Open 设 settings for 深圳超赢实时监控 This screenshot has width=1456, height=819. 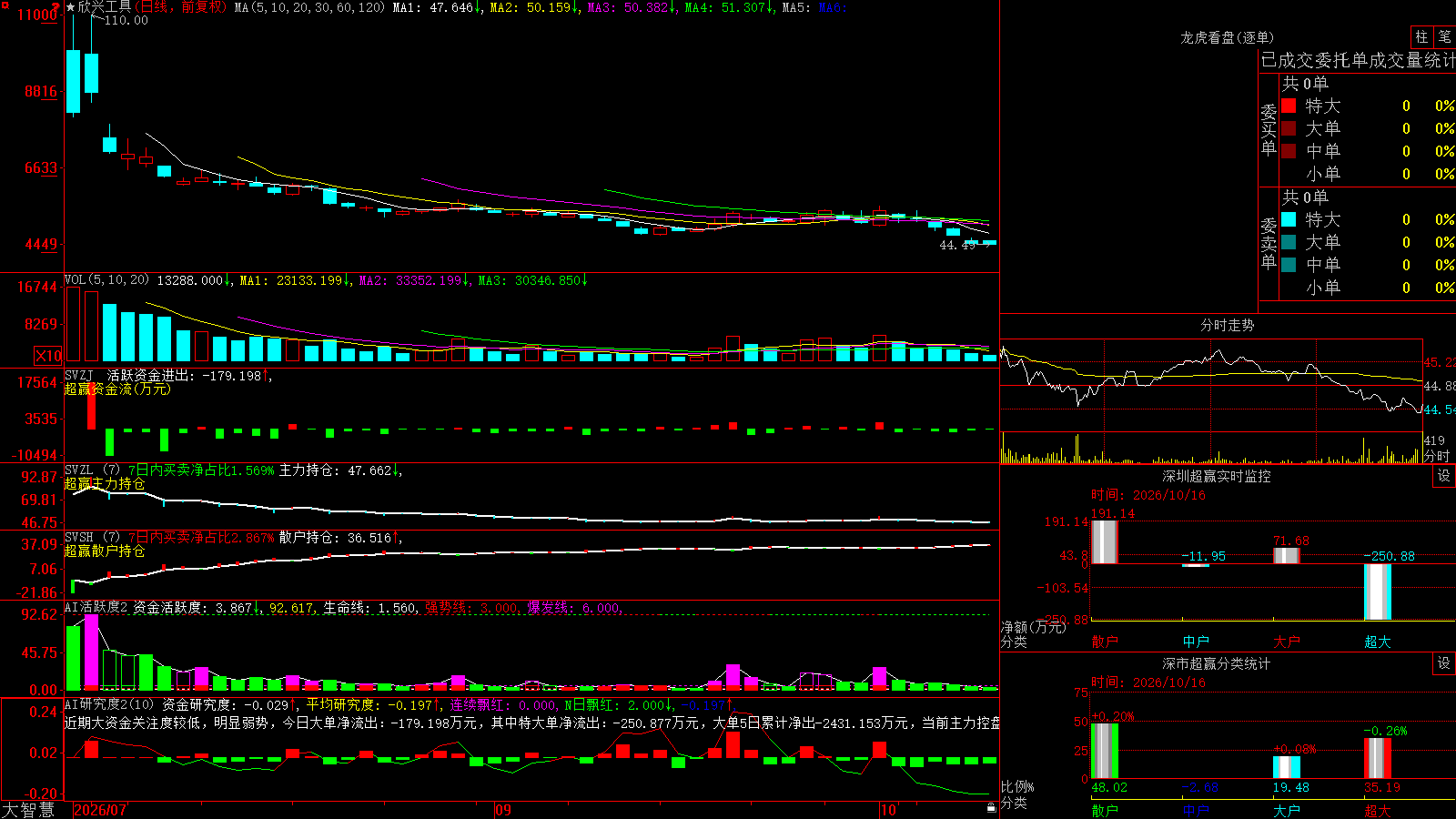click(x=1444, y=476)
